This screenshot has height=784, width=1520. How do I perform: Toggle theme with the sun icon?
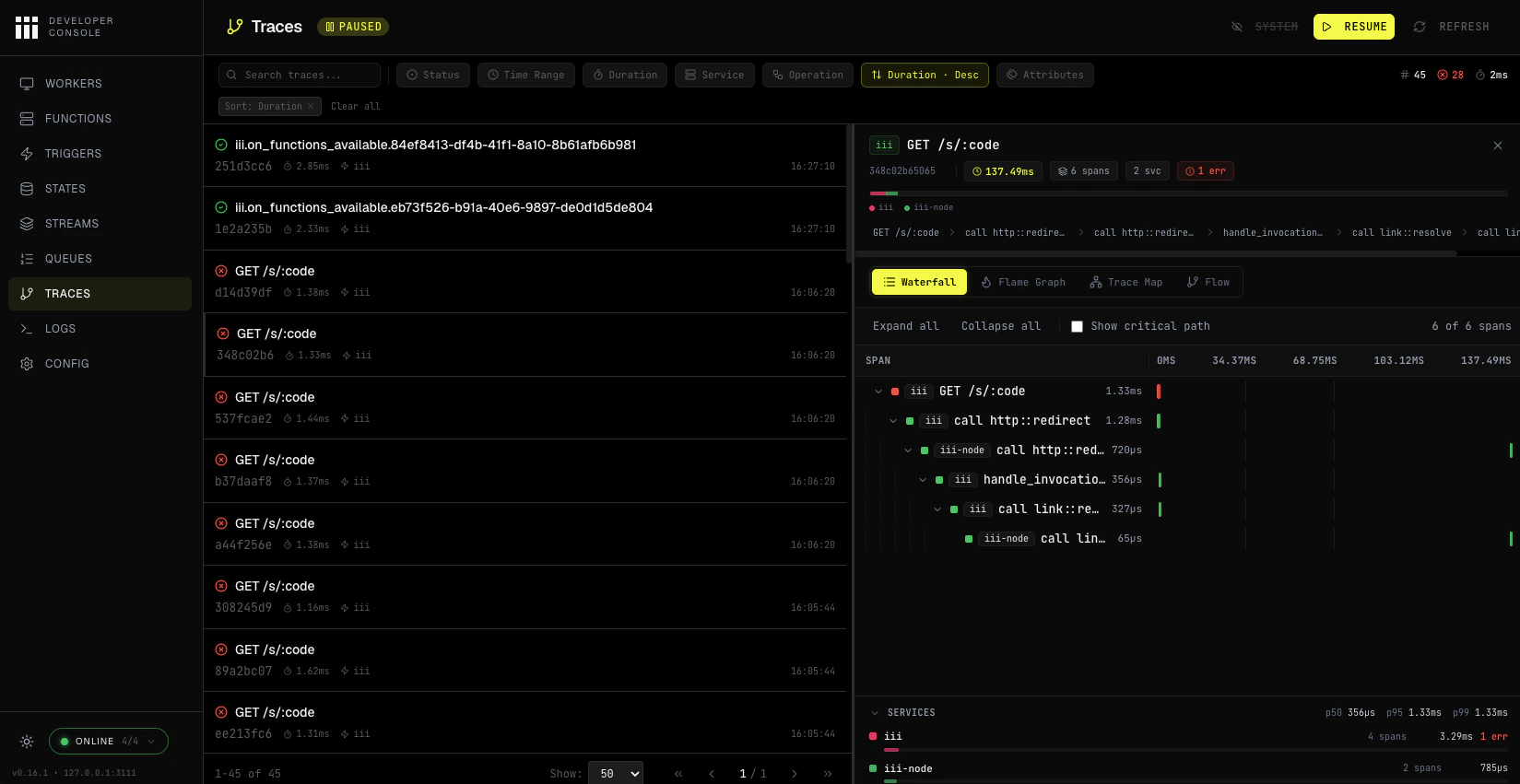27,742
